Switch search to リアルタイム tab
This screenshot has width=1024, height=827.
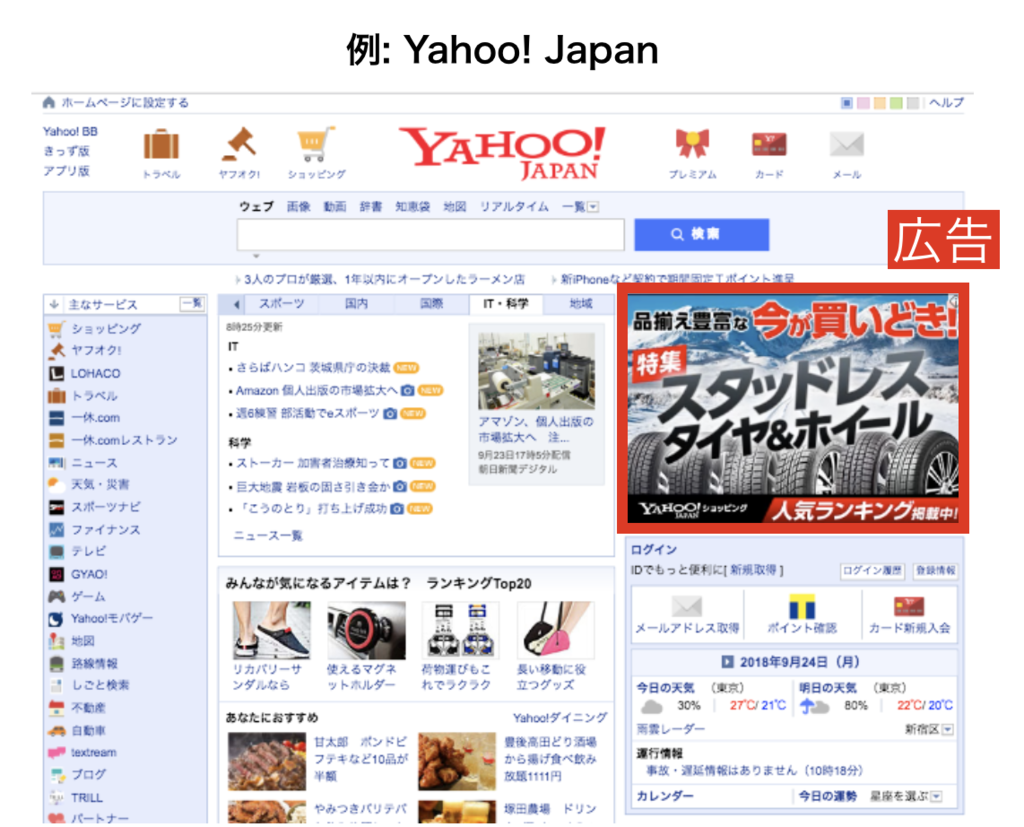[x=514, y=206]
